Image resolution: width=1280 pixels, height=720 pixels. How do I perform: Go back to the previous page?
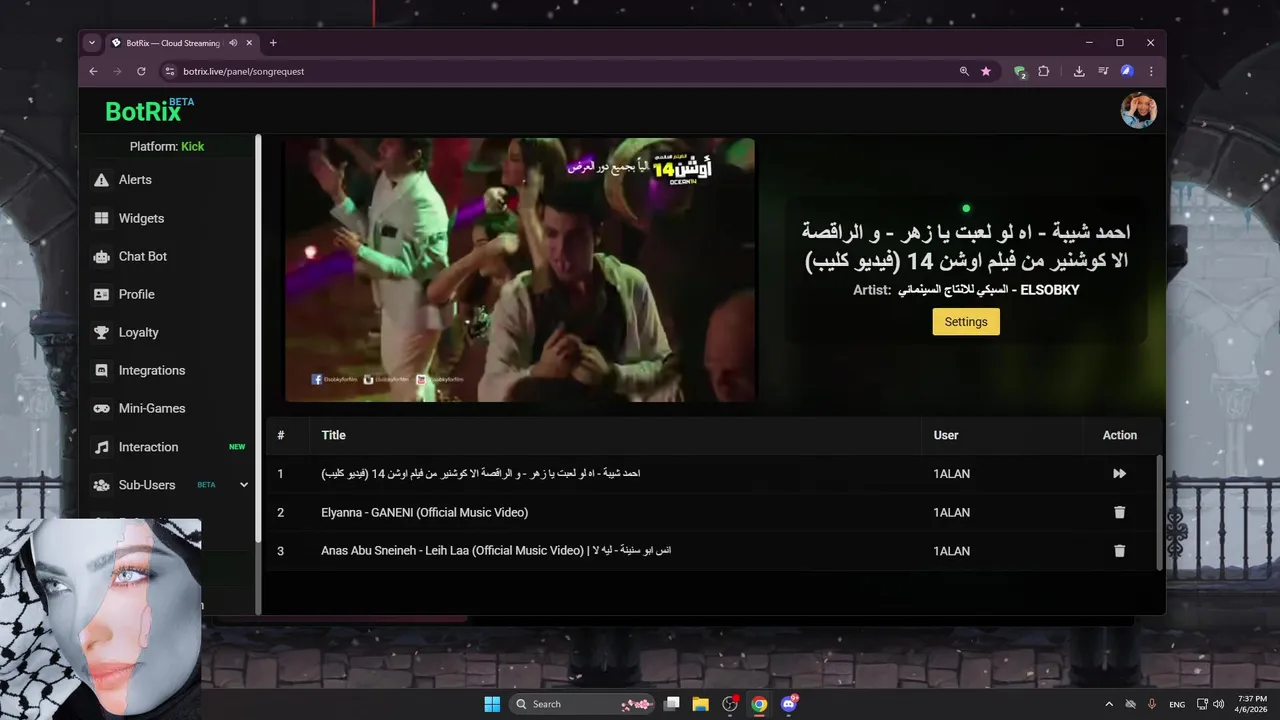[93, 71]
